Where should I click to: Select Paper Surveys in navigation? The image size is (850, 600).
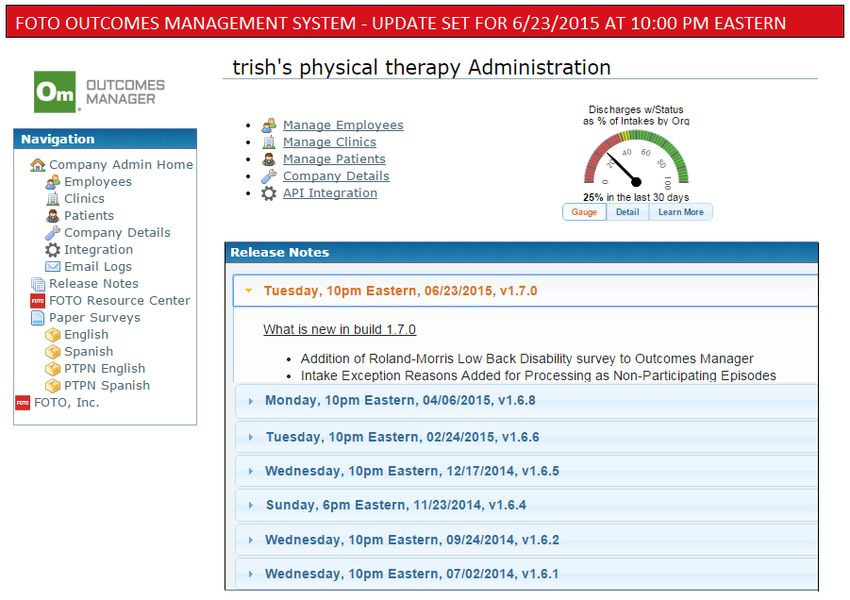95,318
